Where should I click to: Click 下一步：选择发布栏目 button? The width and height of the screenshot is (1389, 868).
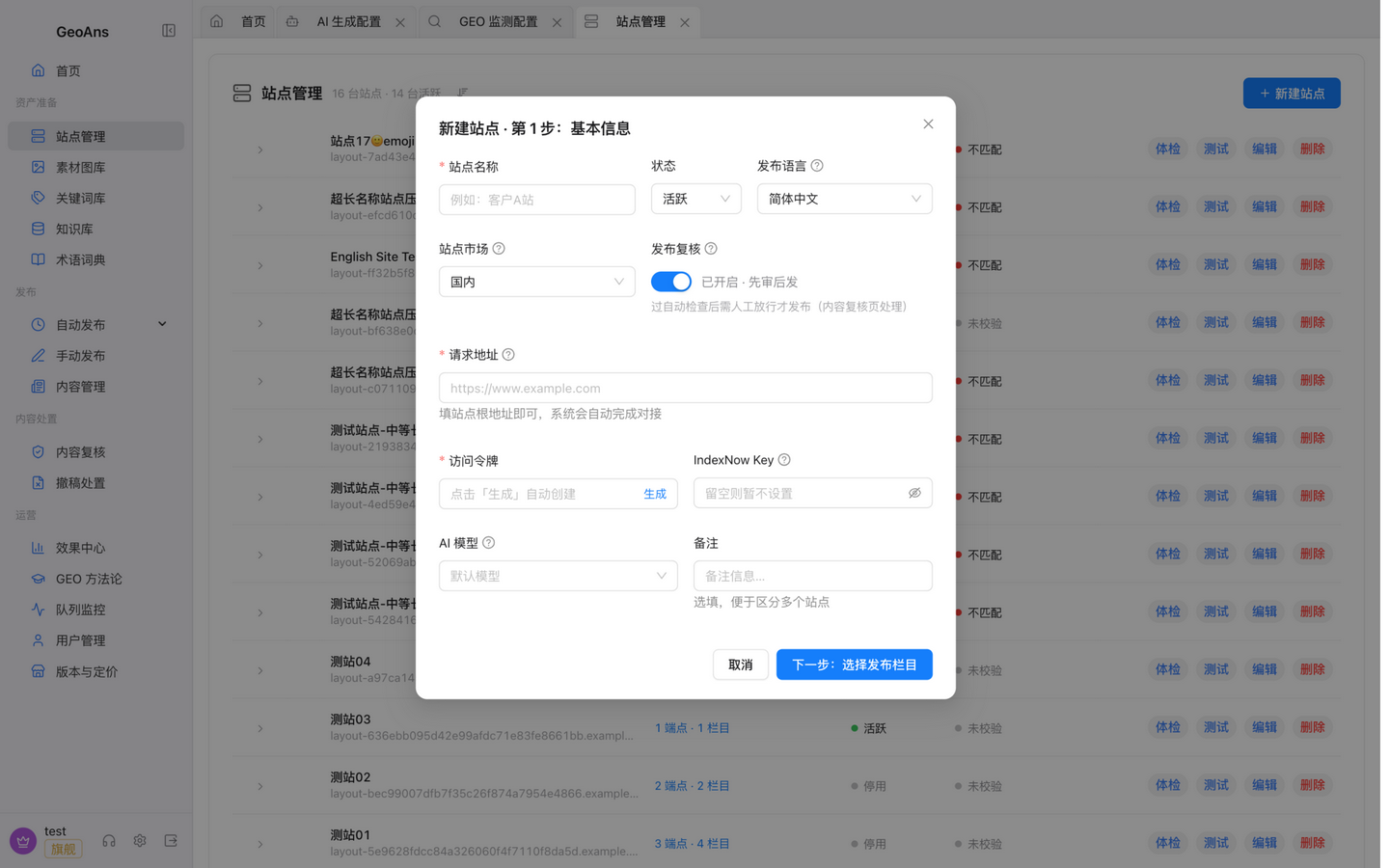[x=855, y=665]
